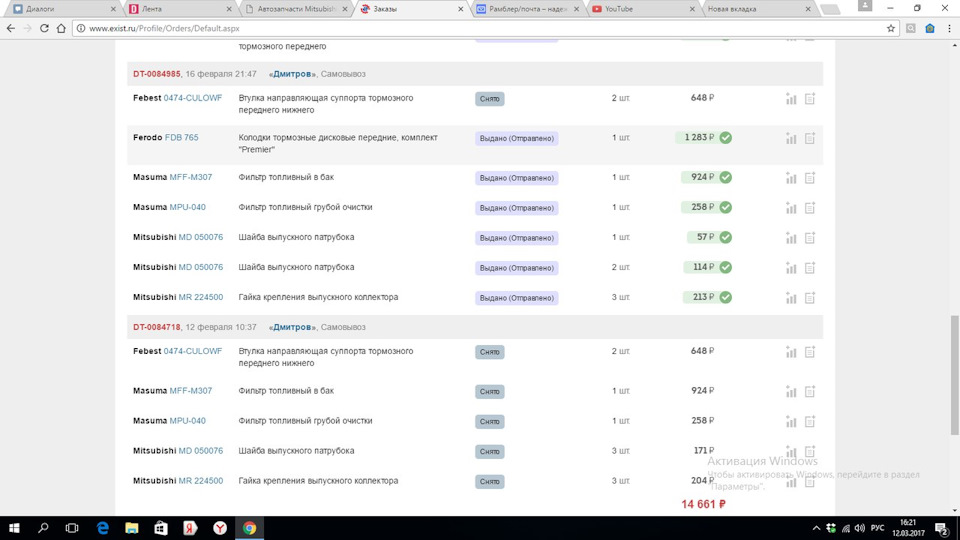Click green checkmark next to 1 283 ₽
Viewport: 960px width, 540px height.
(726, 138)
